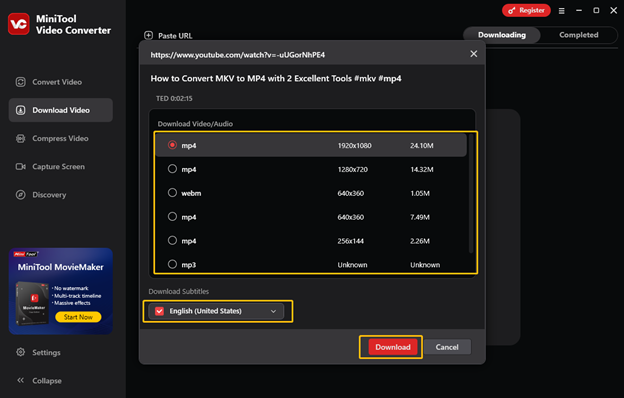The height and width of the screenshot is (398, 624).
Task: Click the video title text
Action: [x=276, y=78]
